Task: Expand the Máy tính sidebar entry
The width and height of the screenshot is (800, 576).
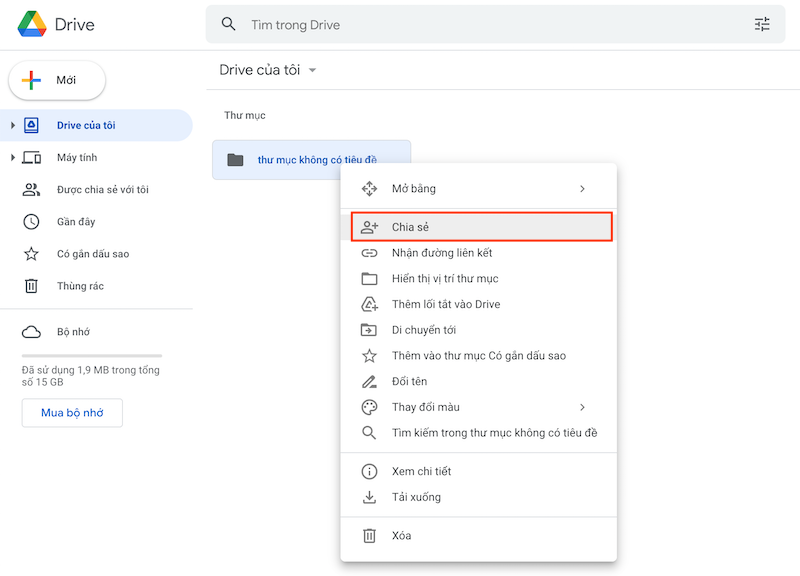Action: 12,157
